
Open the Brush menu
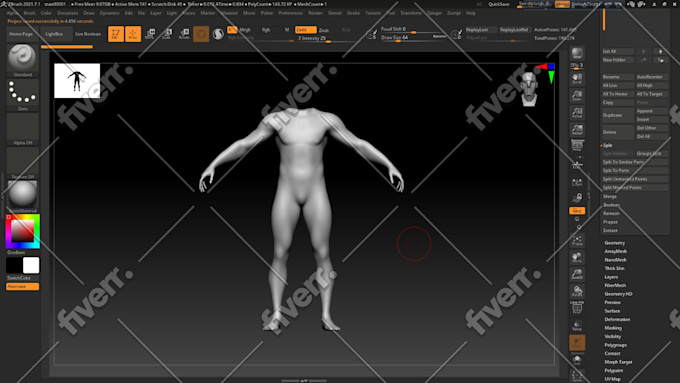pyautogui.click(x=29, y=13)
